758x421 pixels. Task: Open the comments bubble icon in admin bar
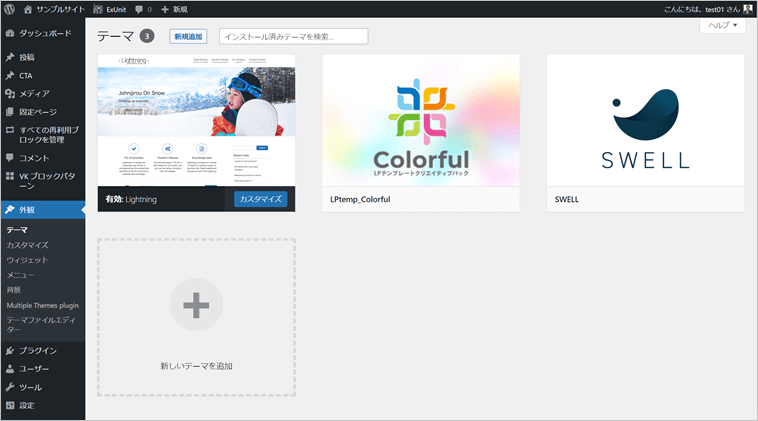[141, 8]
